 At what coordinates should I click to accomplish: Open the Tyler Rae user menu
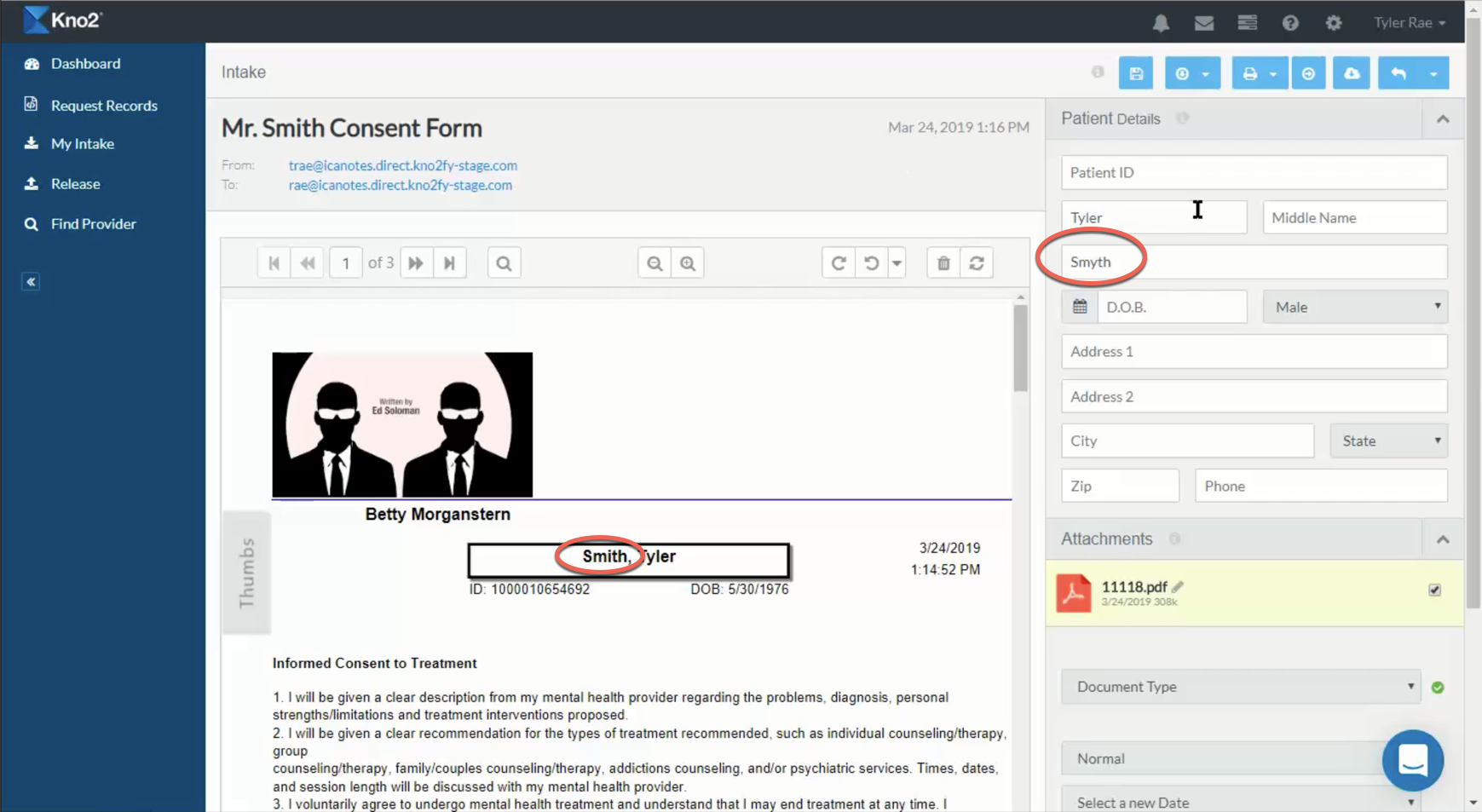pyautogui.click(x=1409, y=23)
